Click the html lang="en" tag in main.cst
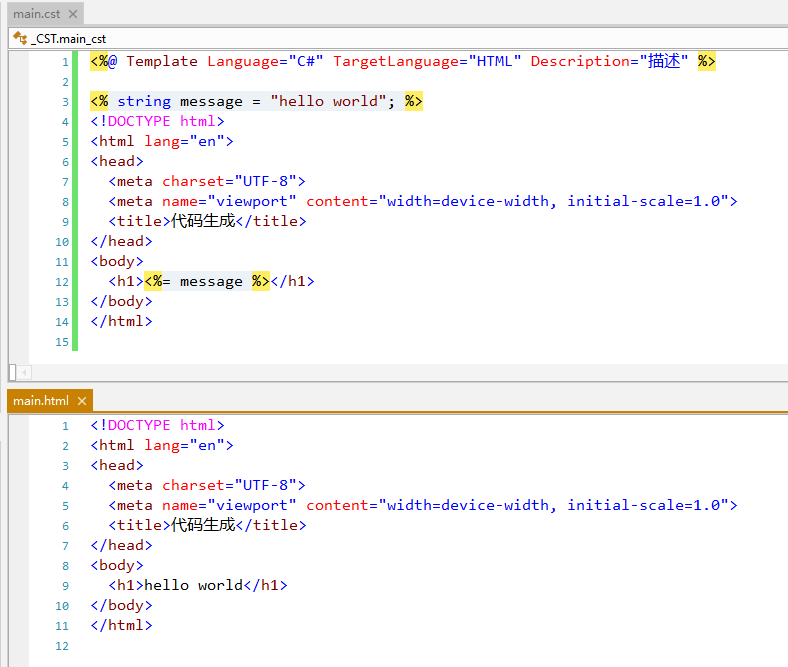788x667 pixels. tap(162, 142)
